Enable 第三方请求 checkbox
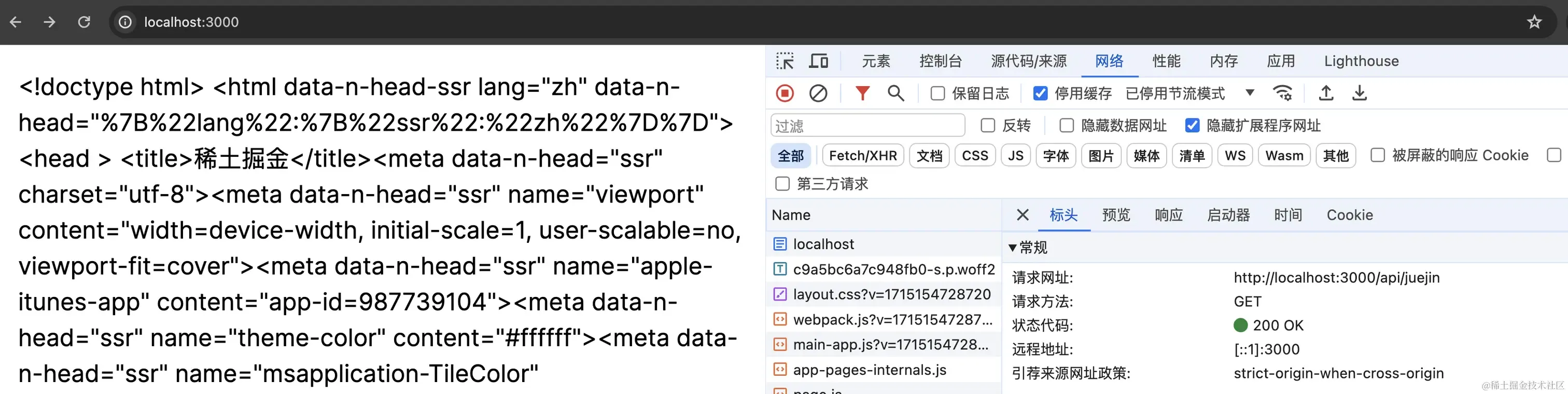This screenshot has height=394, width=1568. point(782,184)
